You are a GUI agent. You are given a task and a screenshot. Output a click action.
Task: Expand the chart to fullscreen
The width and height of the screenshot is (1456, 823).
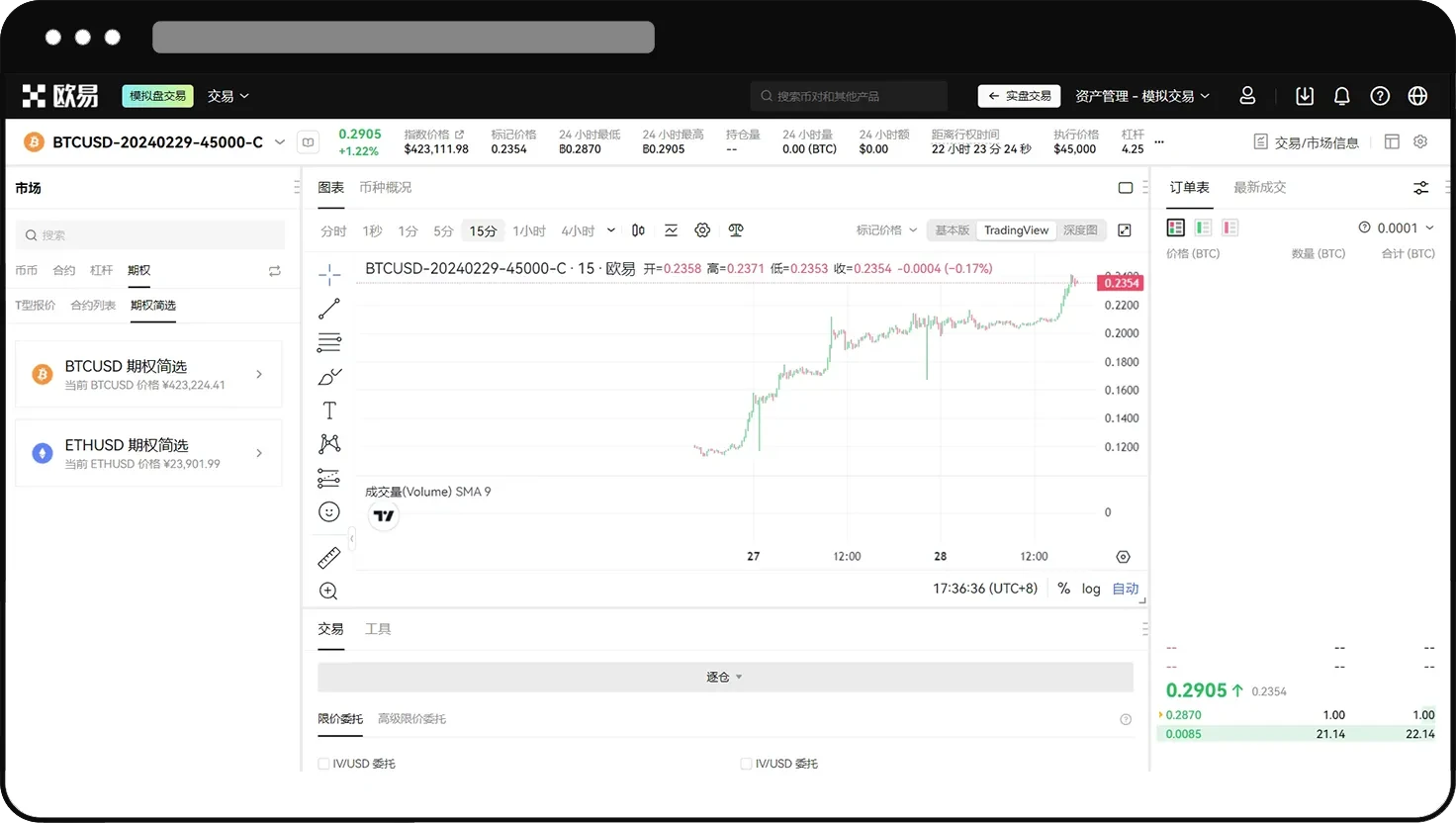tap(1125, 230)
